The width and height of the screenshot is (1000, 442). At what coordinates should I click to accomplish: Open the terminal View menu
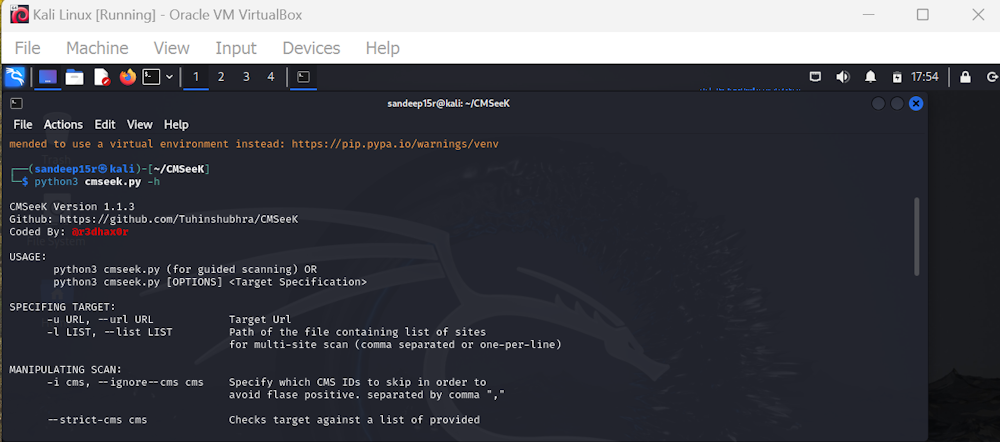(140, 124)
